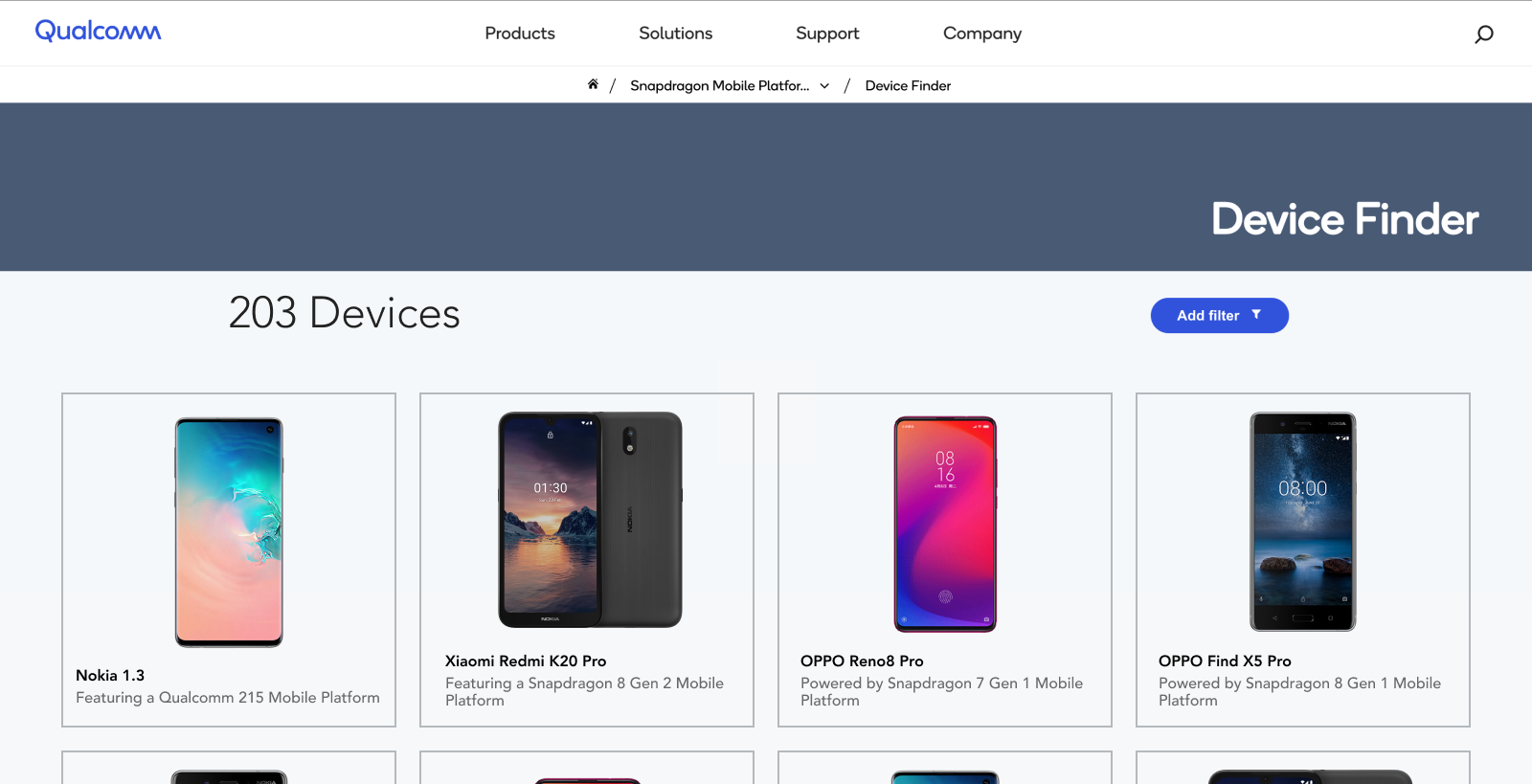Click the filter funnel icon

(1256, 315)
